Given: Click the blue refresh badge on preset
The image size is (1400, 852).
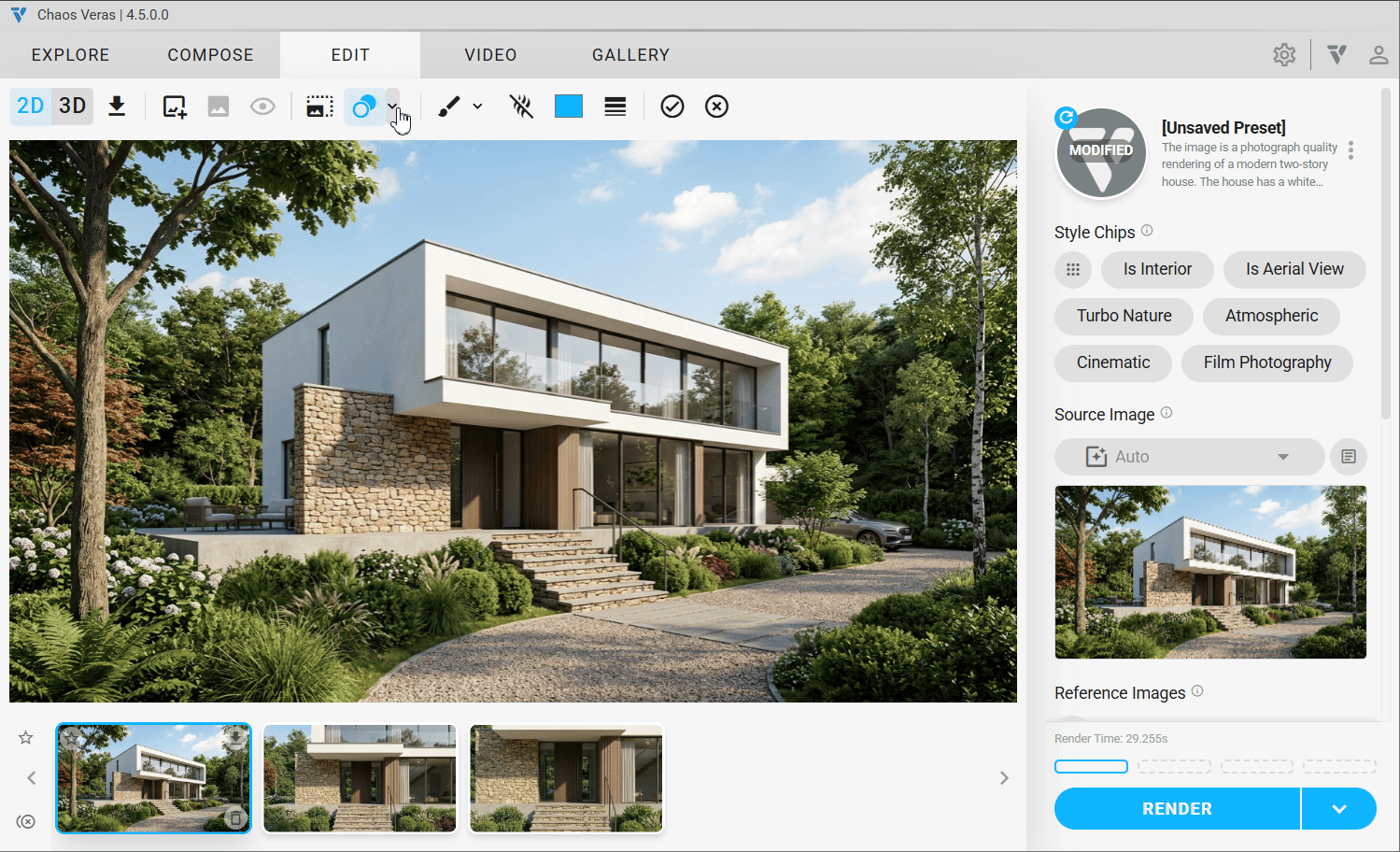Looking at the screenshot, I should click(x=1066, y=118).
